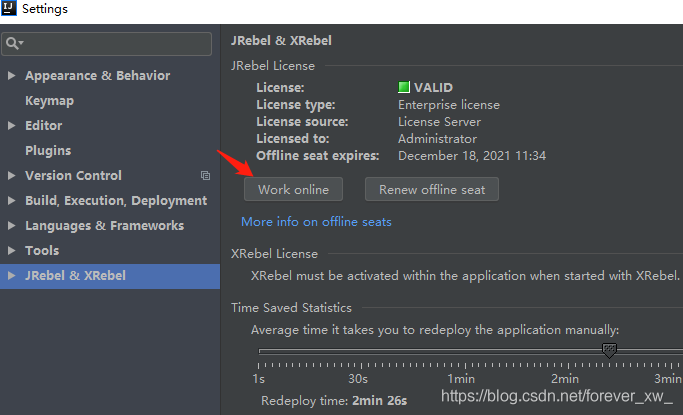
Task: Click the redeploy time slider thumb
Action: pyautogui.click(x=609, y=350)
